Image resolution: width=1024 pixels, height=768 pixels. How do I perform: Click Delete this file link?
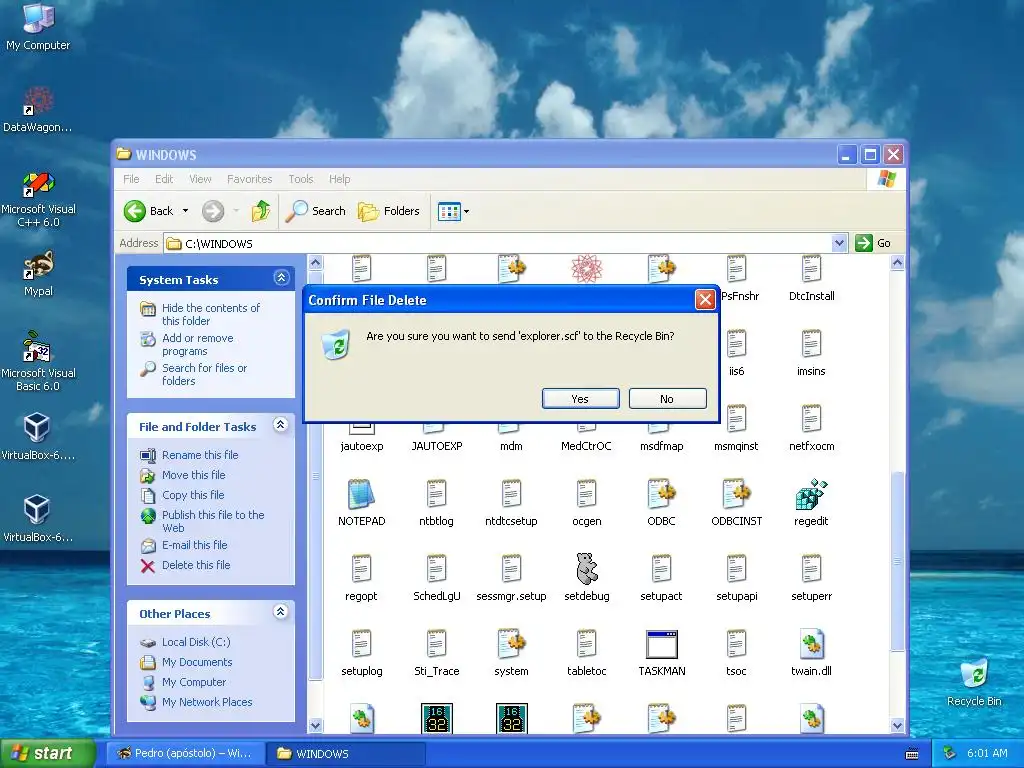pos(196,565)
